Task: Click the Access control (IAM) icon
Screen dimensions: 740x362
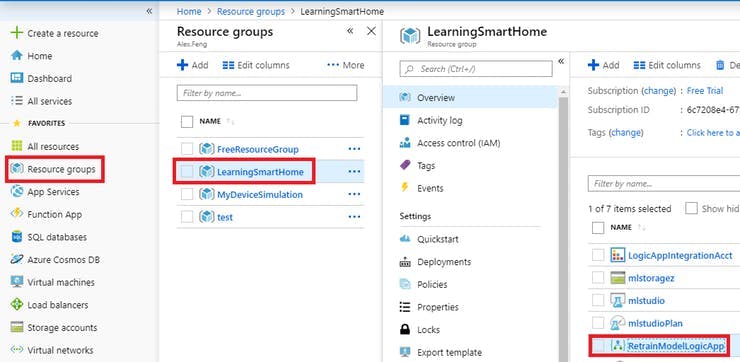Action: (405, 143)
